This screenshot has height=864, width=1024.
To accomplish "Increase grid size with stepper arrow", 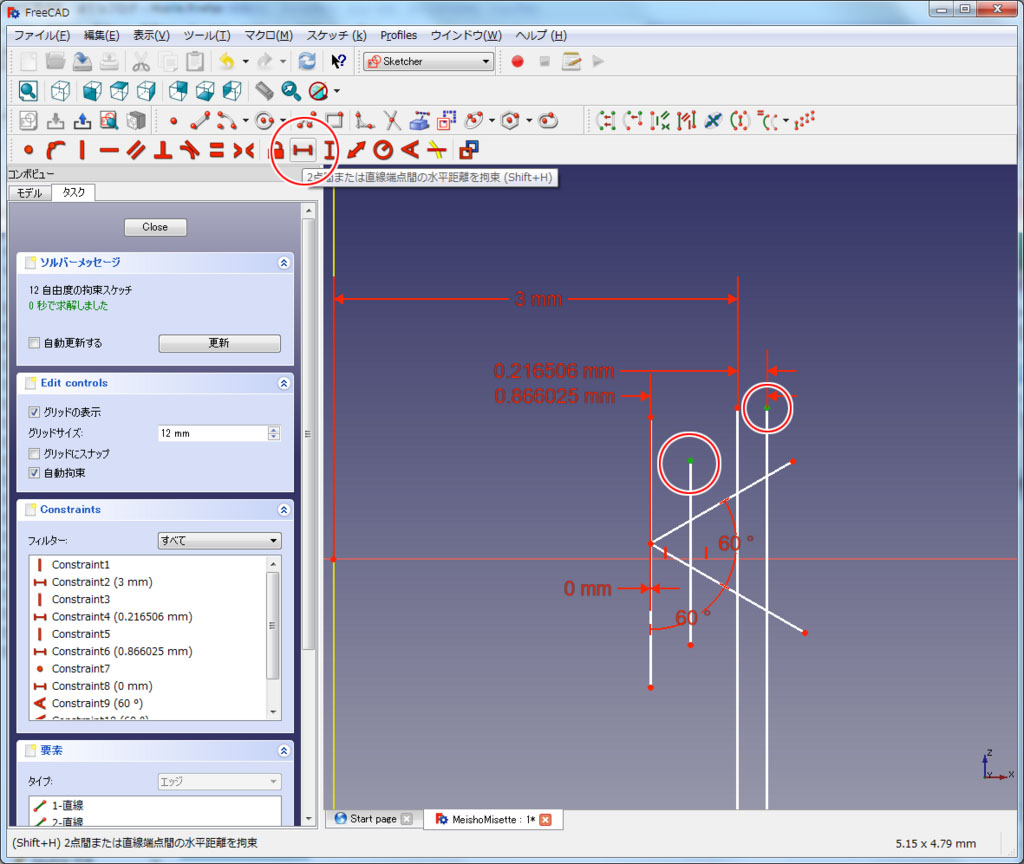I will point(274,429).
